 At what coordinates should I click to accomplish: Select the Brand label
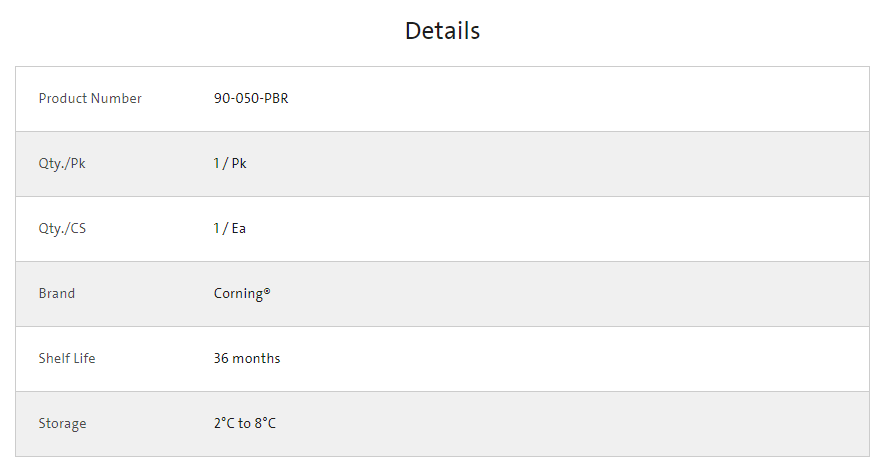(x=57, y=293)
